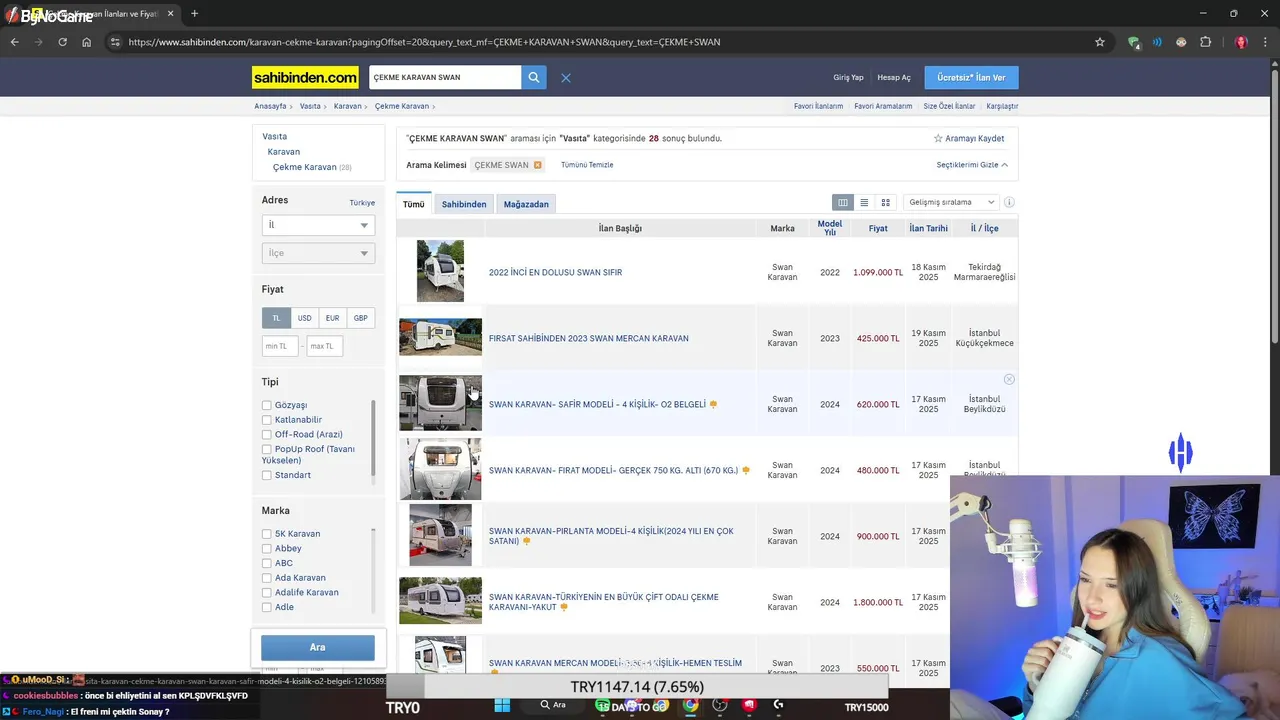This screenshot has width=1280, height=720.
Task: Bookmark this page with the star icon
Action: tap(1100, 42)
